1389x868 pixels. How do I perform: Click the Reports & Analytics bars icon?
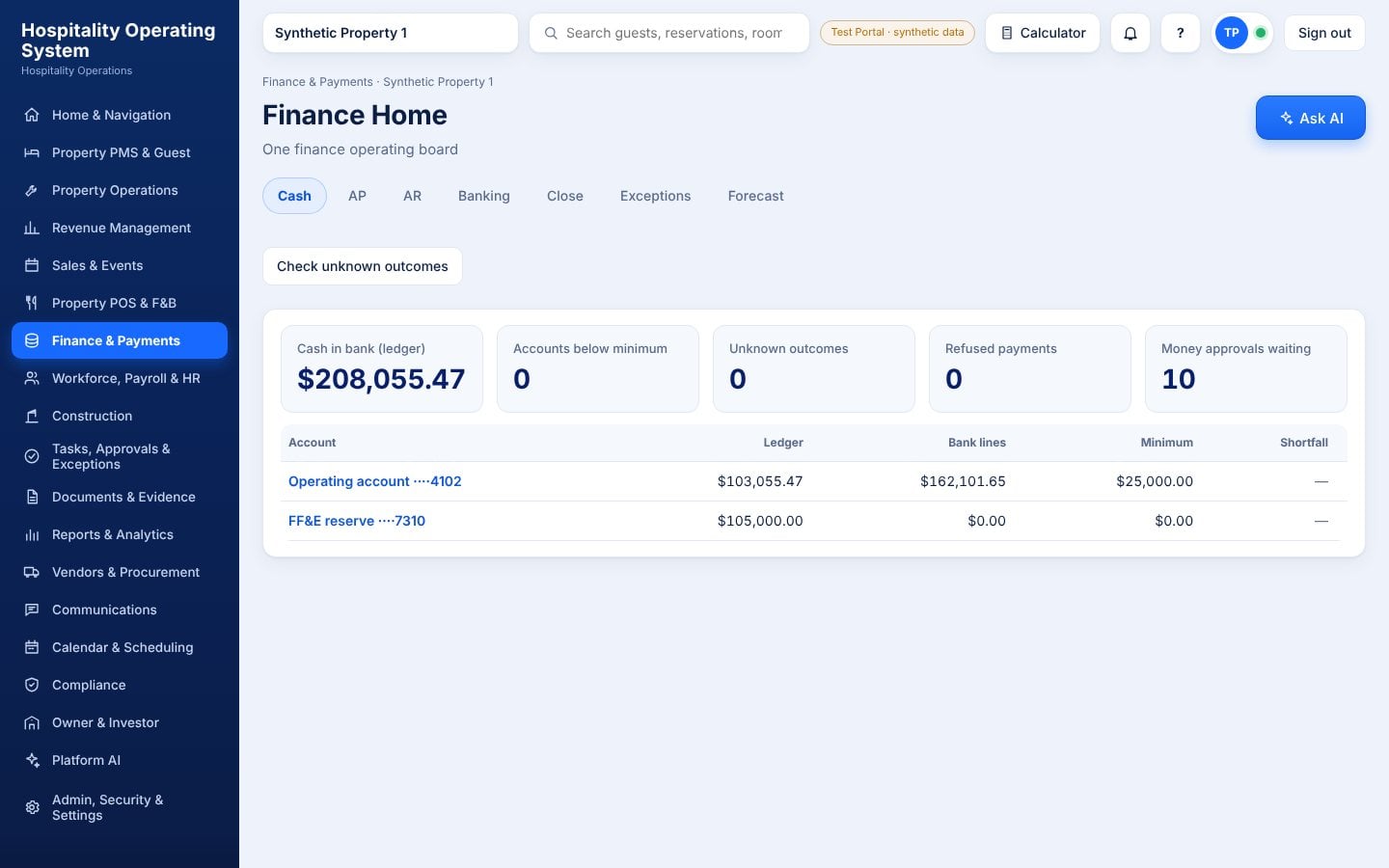pyautogui.click(x=32, y=534)
